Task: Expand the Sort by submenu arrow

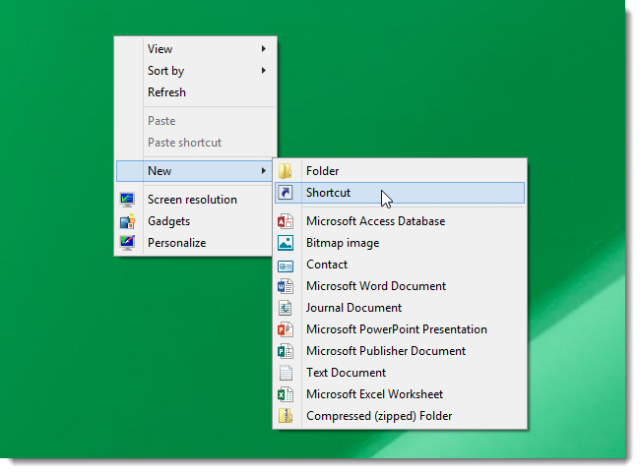Action: pos(264,71)
